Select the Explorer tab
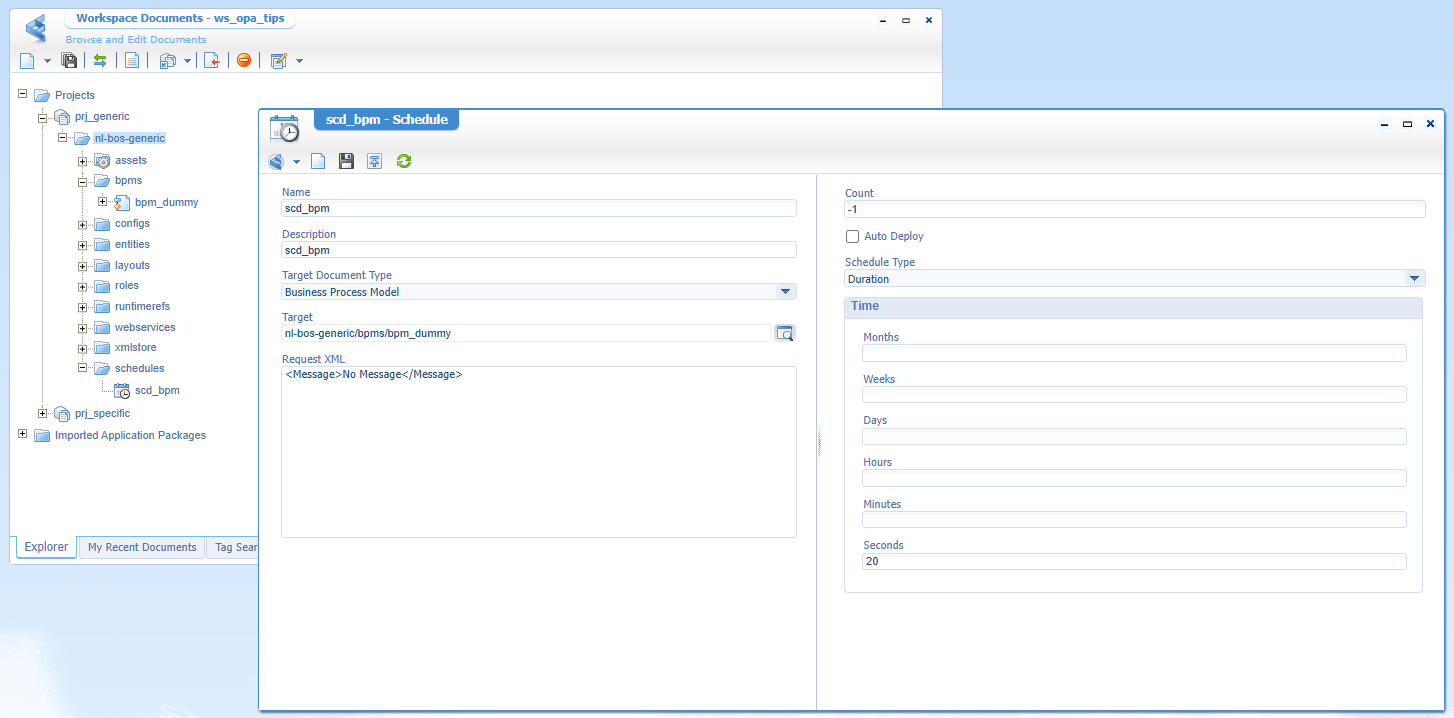The image size is (1454, 718). (x=46, y=548)
